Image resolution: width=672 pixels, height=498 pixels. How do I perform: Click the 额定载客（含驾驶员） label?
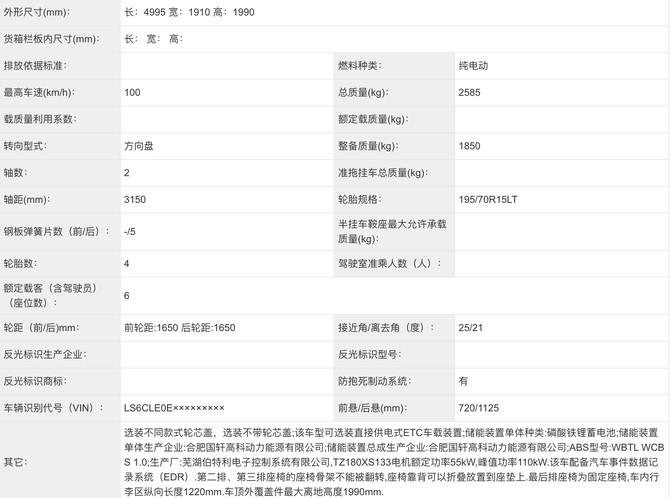pos(50,296)
